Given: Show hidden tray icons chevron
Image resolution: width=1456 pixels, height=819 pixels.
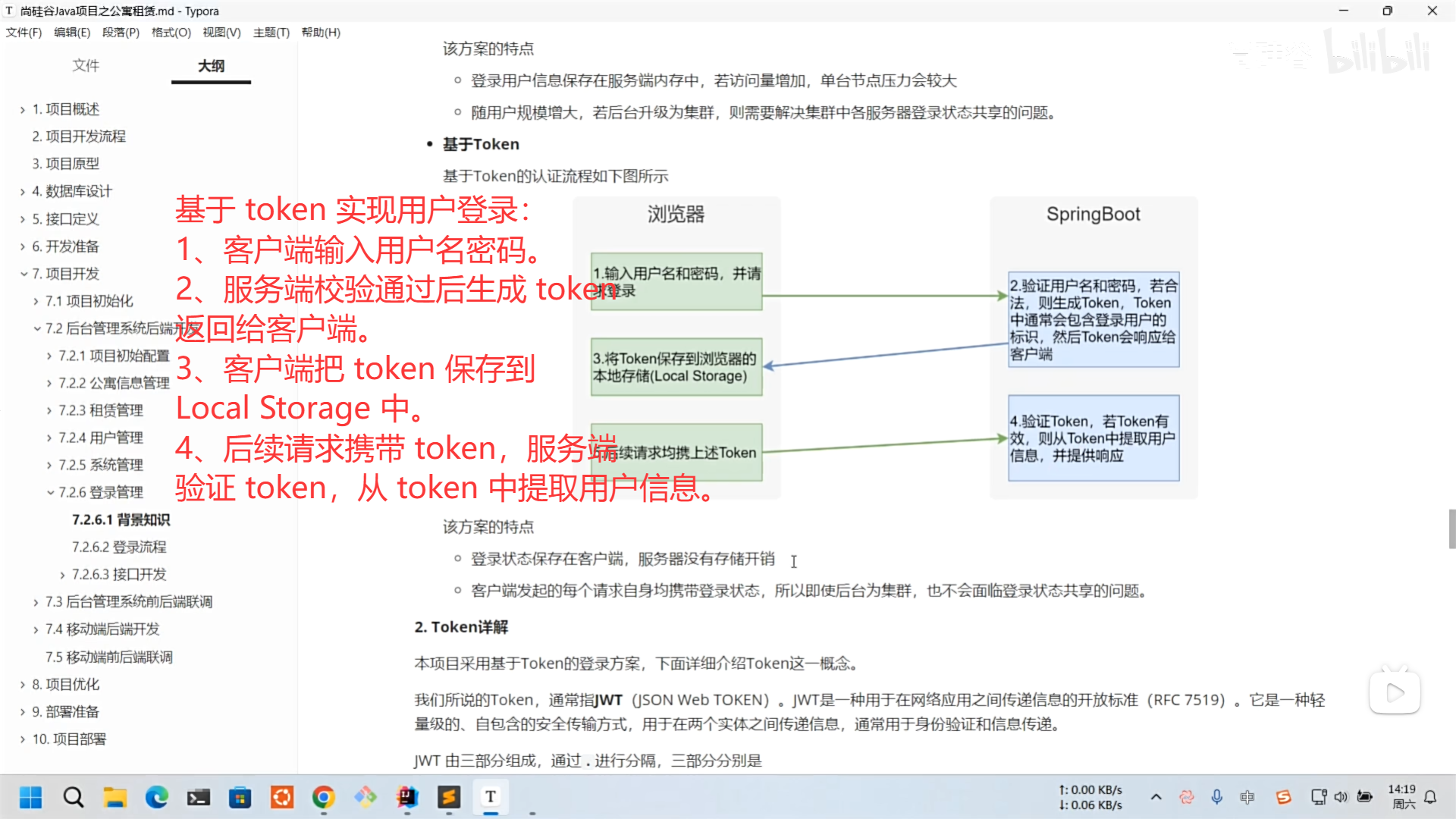Looking at the screenshot, I should pos(1156,797).
